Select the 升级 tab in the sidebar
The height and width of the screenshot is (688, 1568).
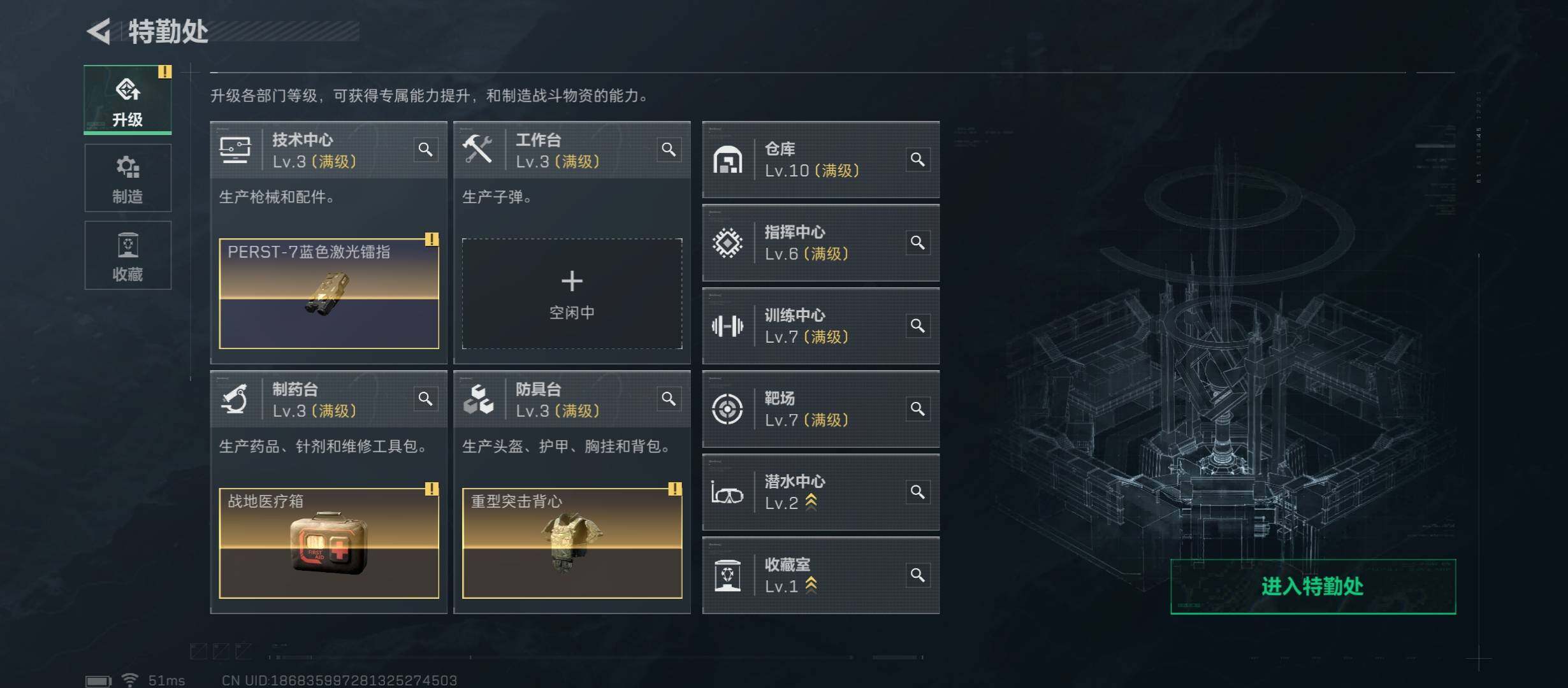(x=127, y=100)
